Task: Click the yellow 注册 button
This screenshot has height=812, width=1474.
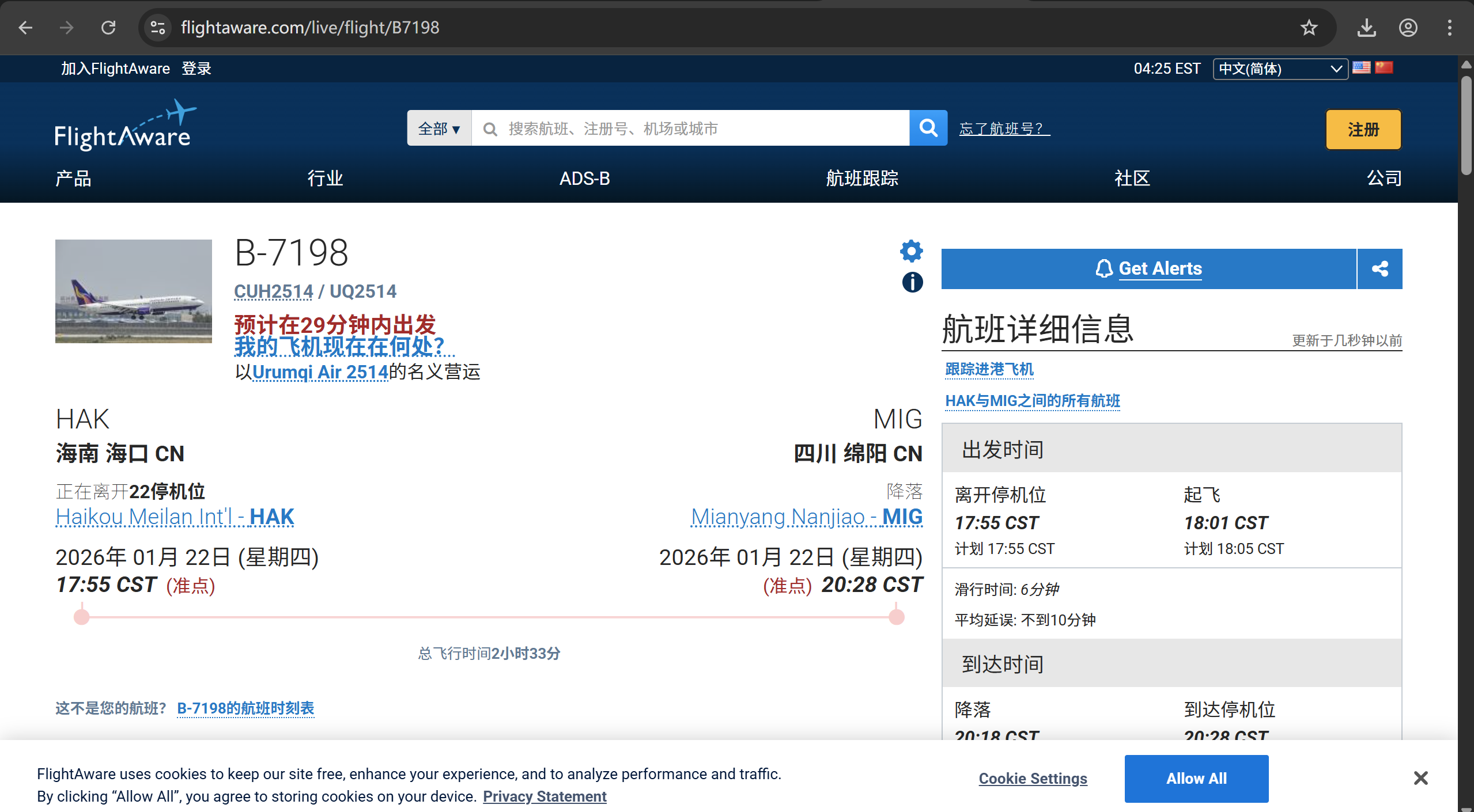Action: 1363,130
